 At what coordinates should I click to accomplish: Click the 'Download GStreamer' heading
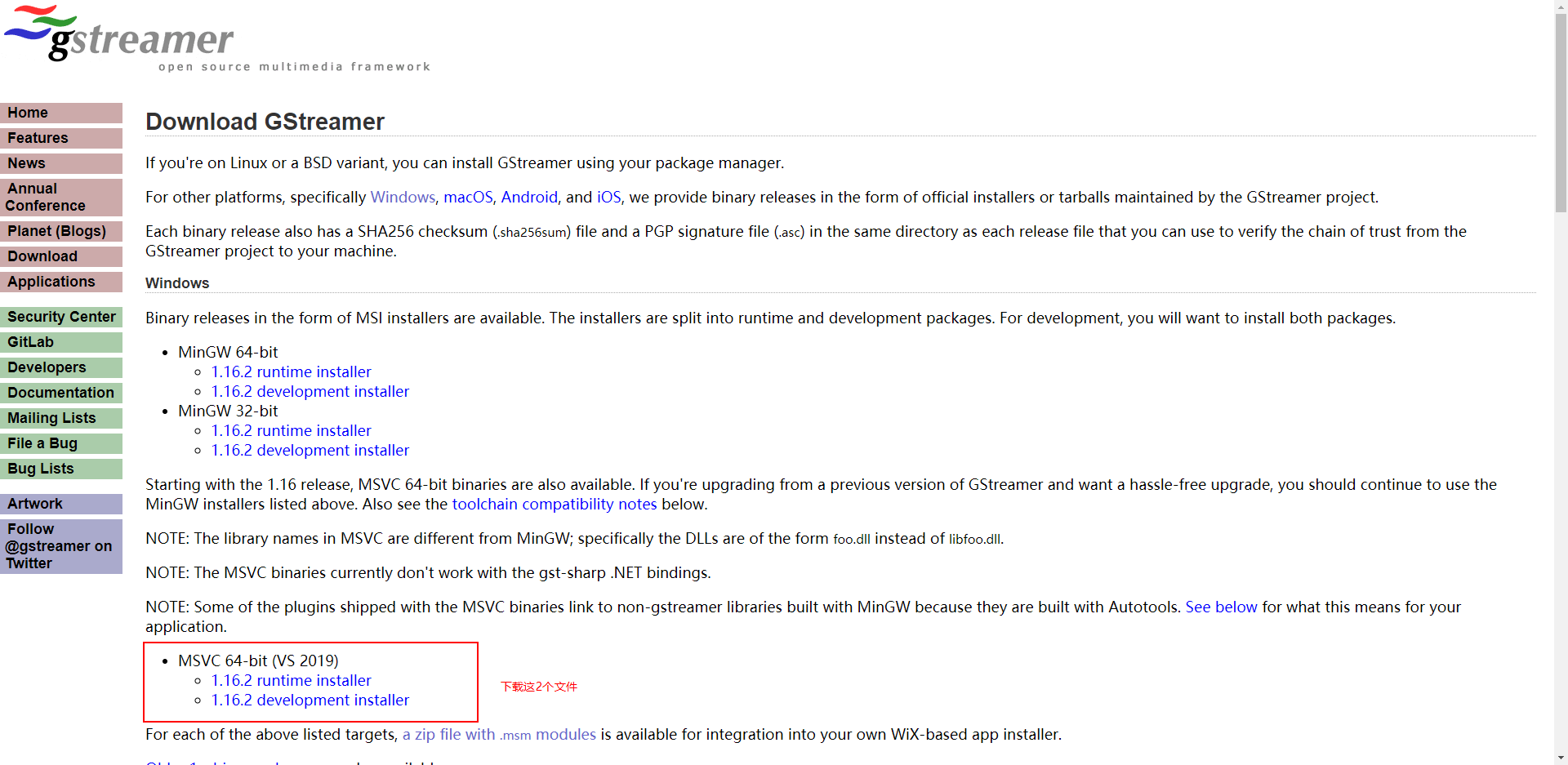coord(265,122)
